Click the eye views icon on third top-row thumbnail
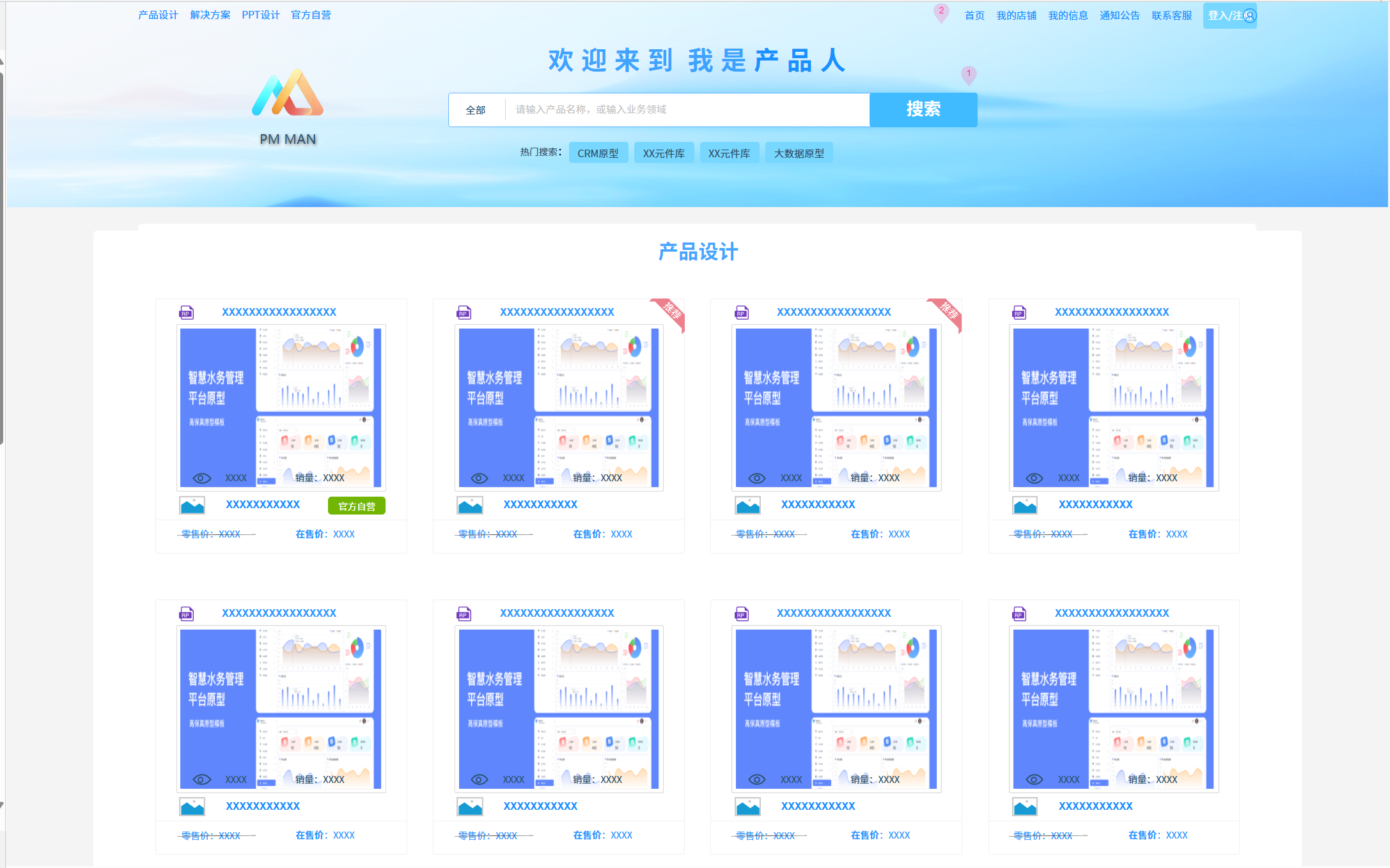Image resolution: width=1390 pixels, height=868 pixels. [x=757, y=478]
